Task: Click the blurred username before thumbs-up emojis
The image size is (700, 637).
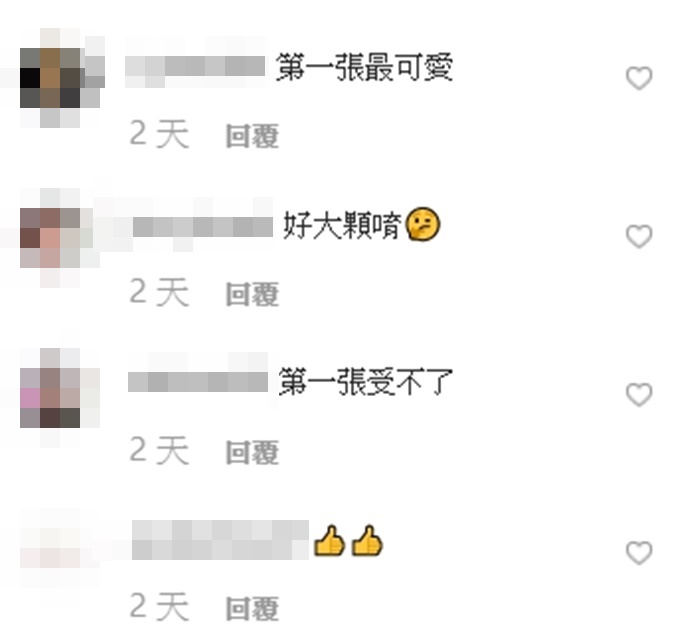Action: point(220,540)
